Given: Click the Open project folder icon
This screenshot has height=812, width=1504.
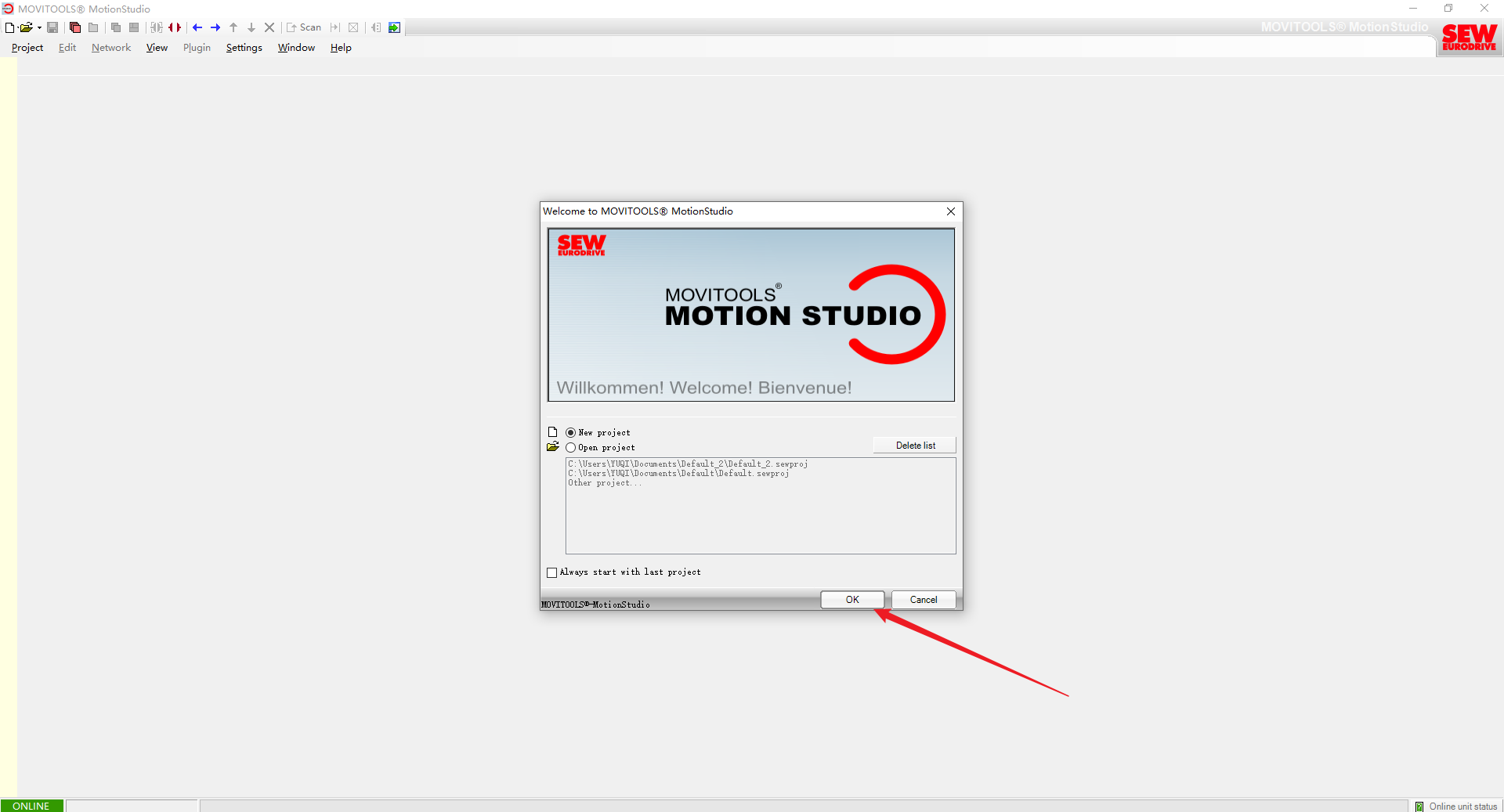Looking at the screenshot, I should point(26,27).
